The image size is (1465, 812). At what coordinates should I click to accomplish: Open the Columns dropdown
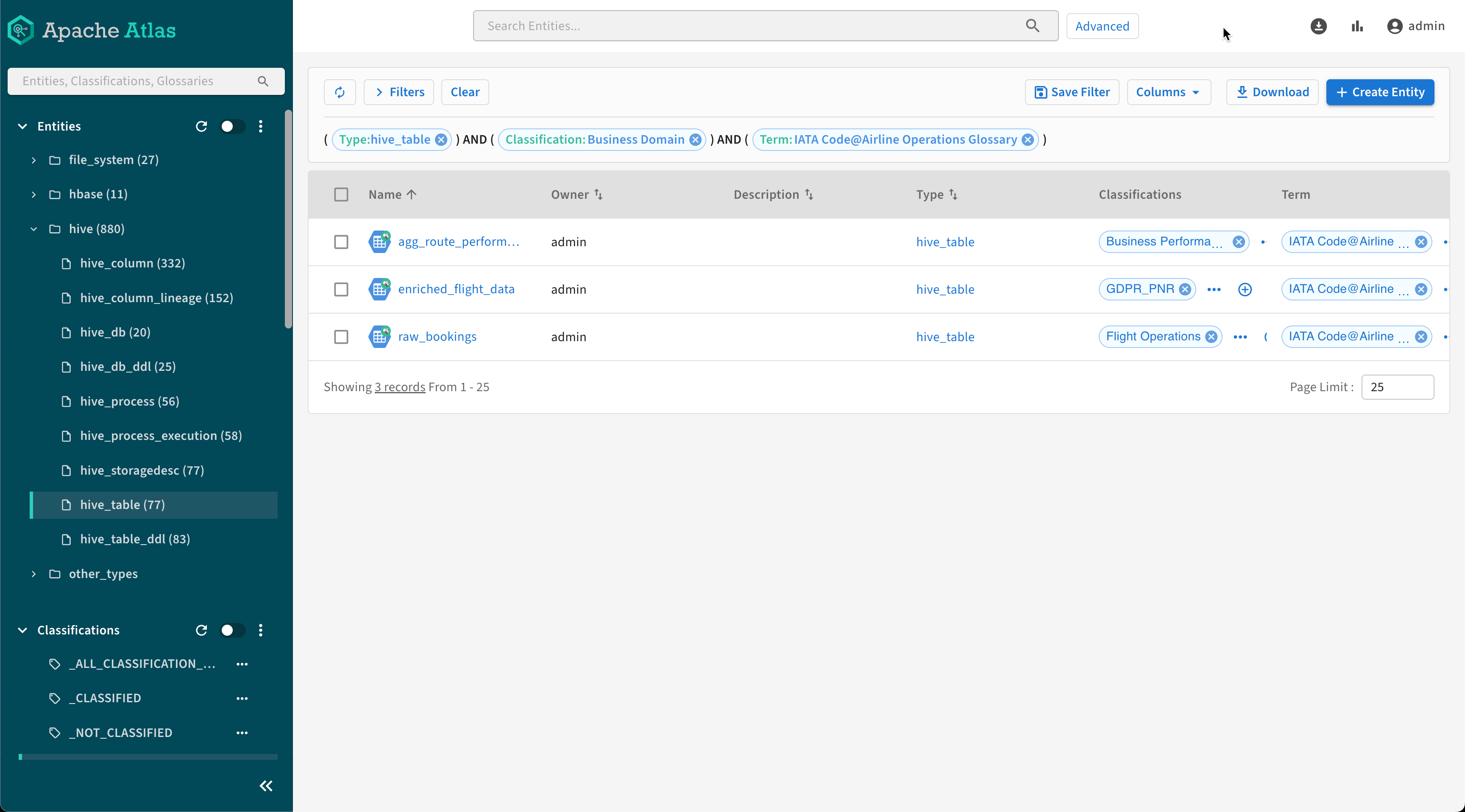pyautogui.click(x=1168, y=92)
